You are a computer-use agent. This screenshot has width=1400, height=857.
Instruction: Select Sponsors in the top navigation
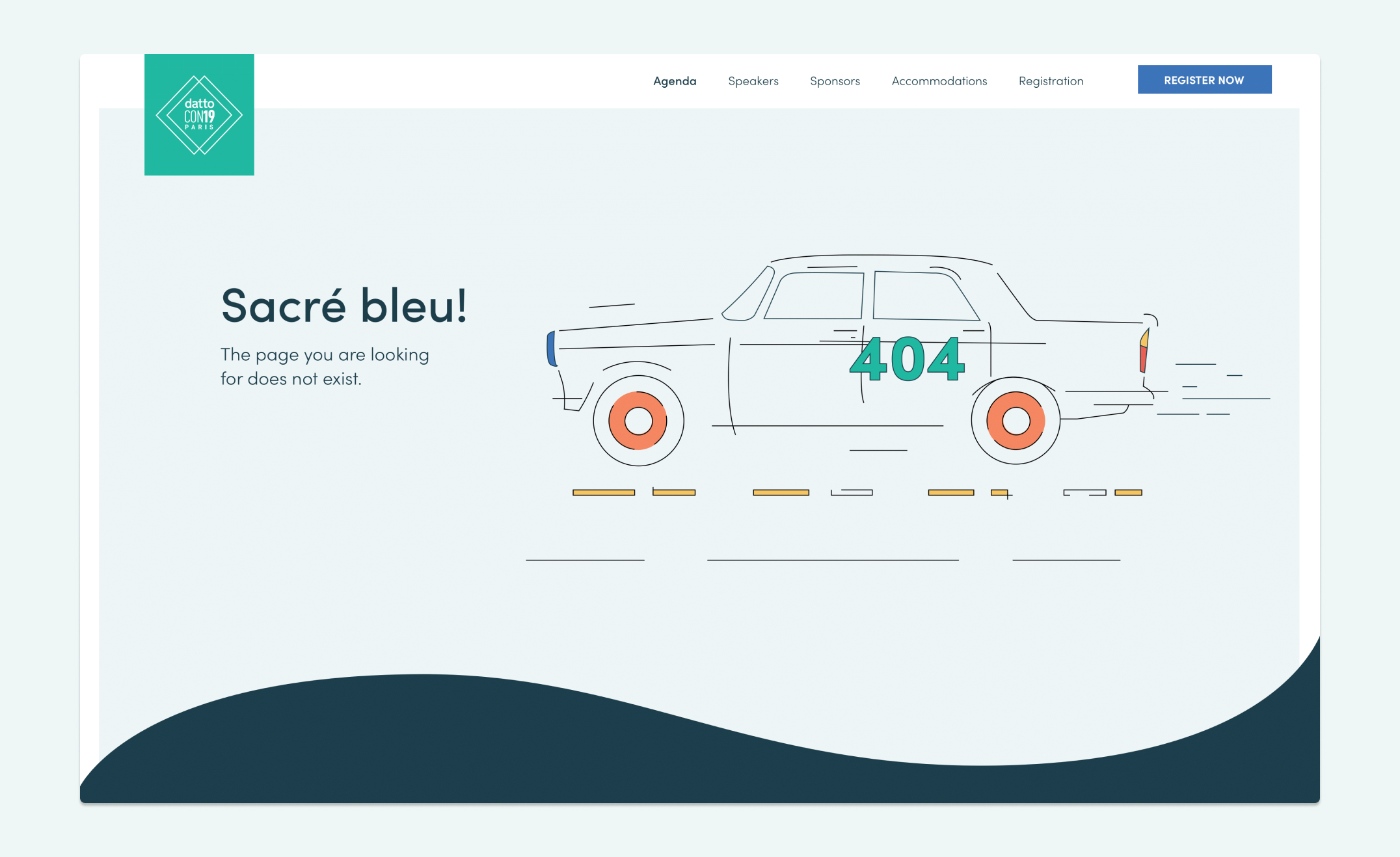[x=835, y=81]
